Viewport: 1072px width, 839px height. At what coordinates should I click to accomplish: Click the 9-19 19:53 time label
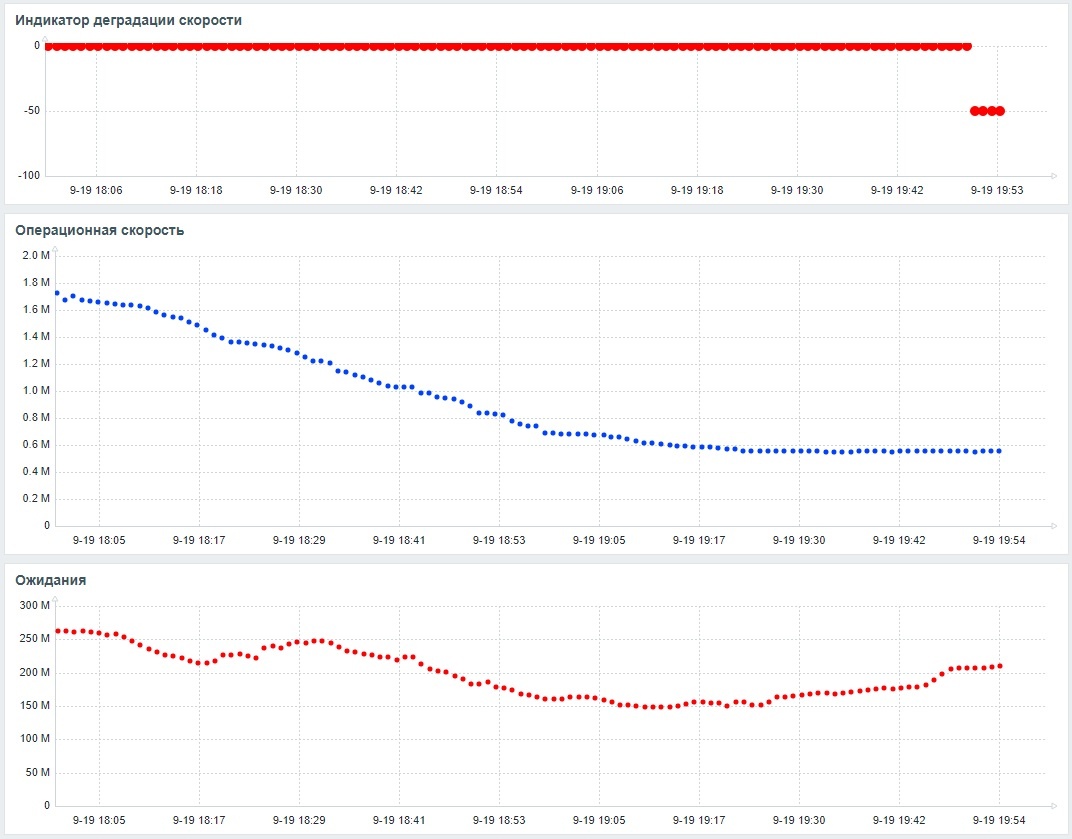pos(998,189)
